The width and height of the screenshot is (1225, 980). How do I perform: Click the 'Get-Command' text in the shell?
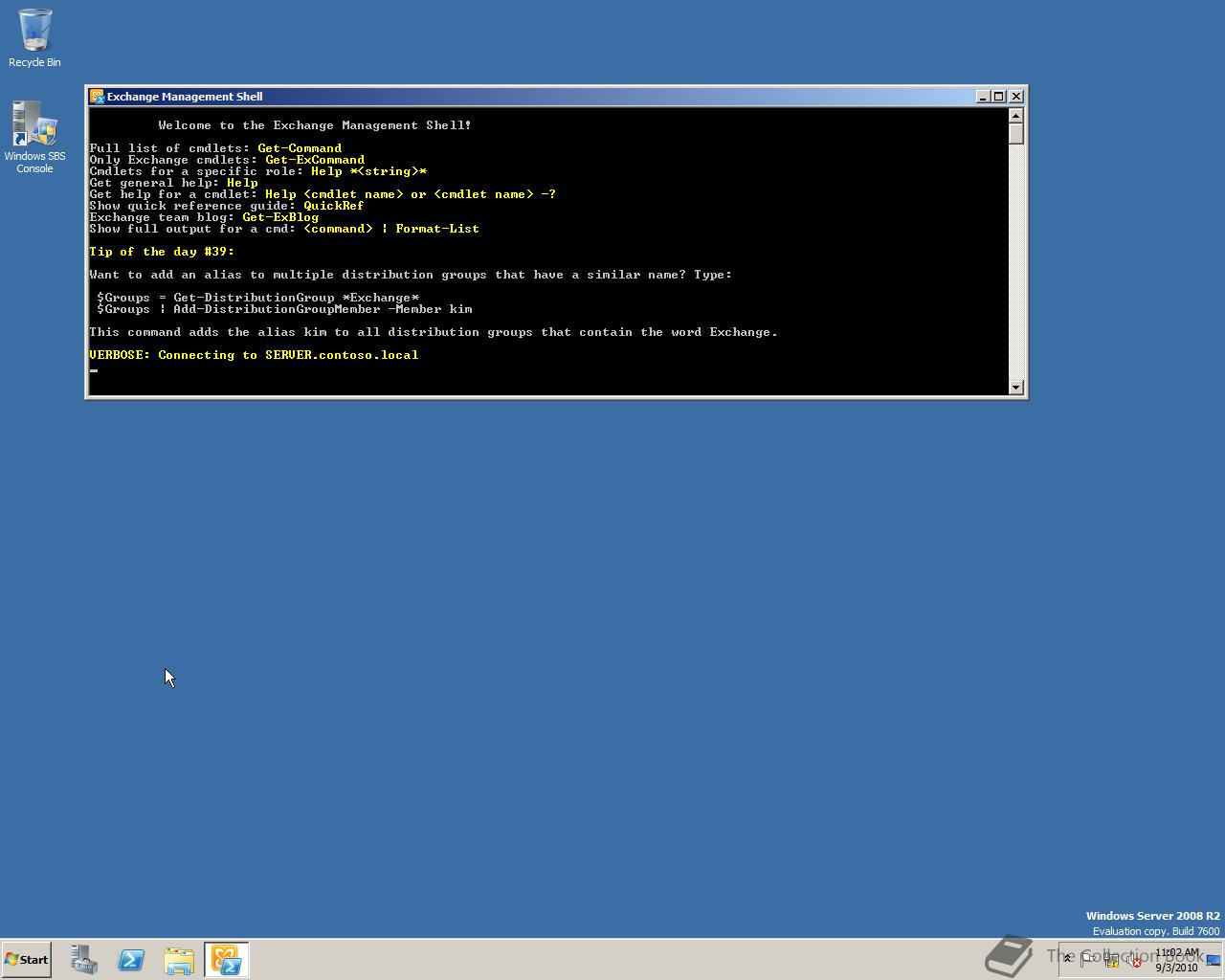pos(300,148)
